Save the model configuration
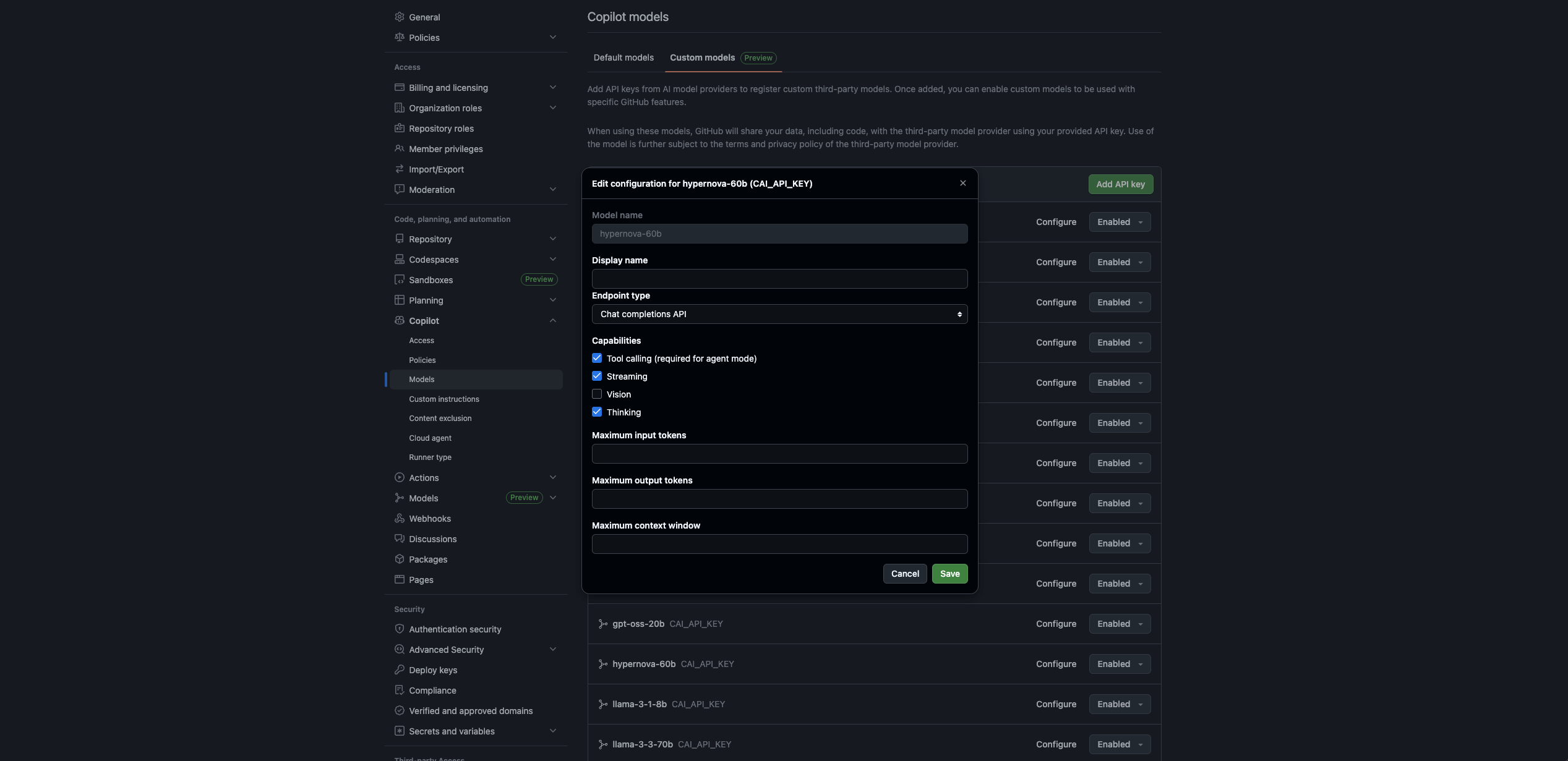Viewport: 1568px width, 761px height. point(949,574)
